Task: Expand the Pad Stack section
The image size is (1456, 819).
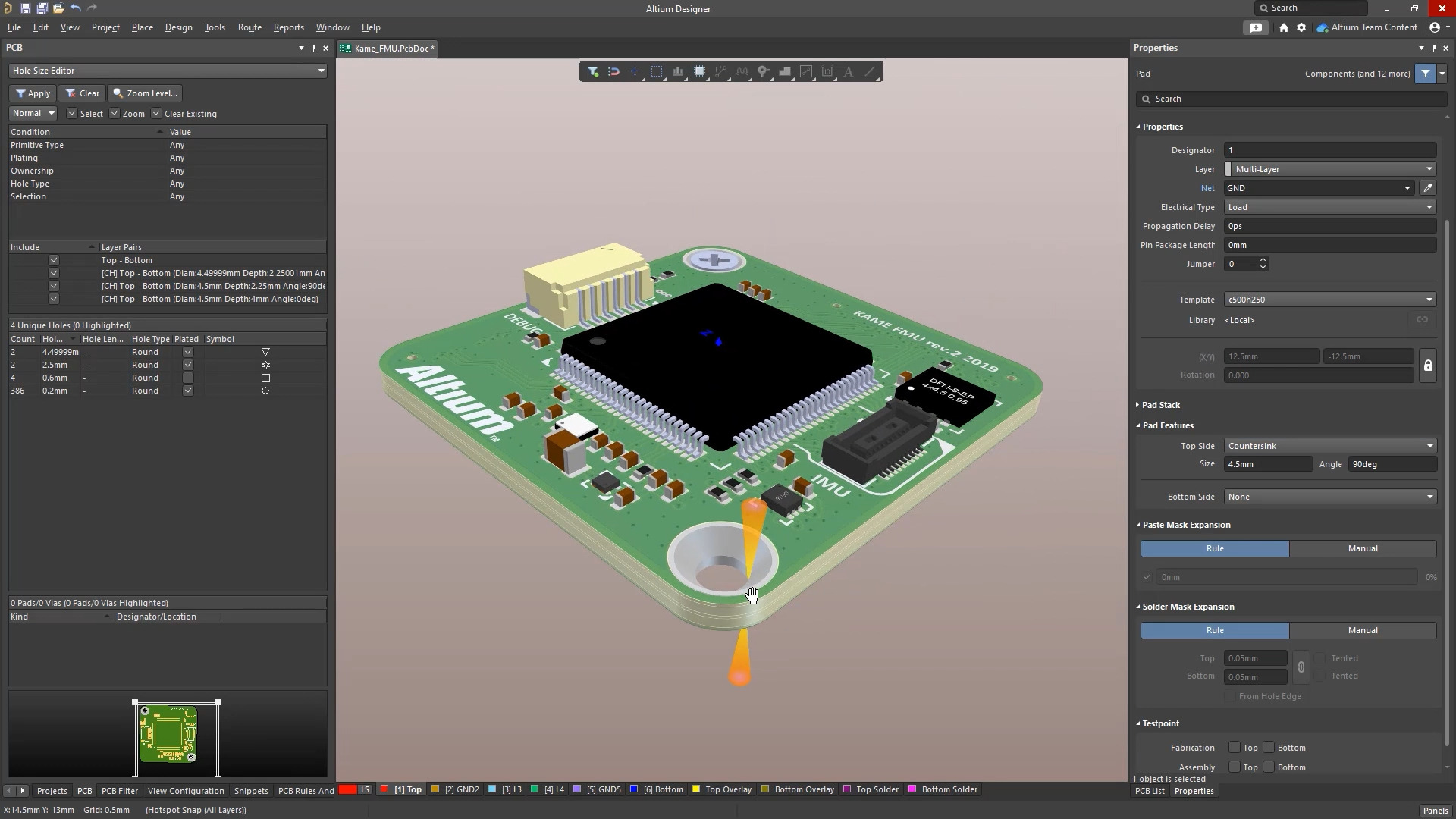Action: click(1160, 405)
